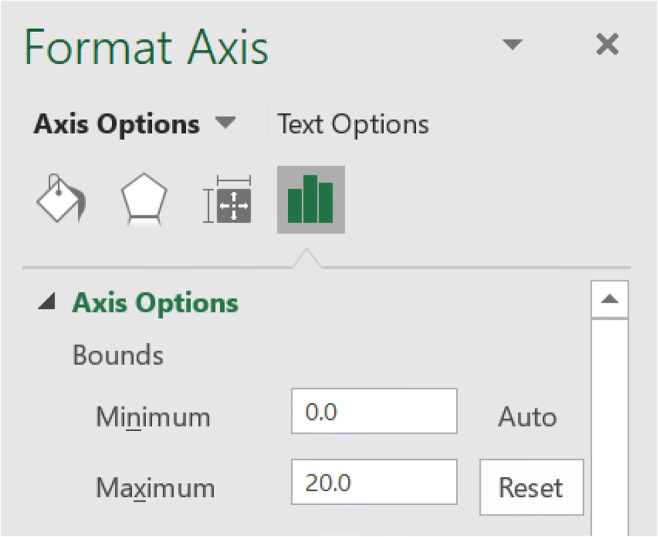Open the Effects pentagon icon
This screenshot has height=537, width=658.
point(143,201)
